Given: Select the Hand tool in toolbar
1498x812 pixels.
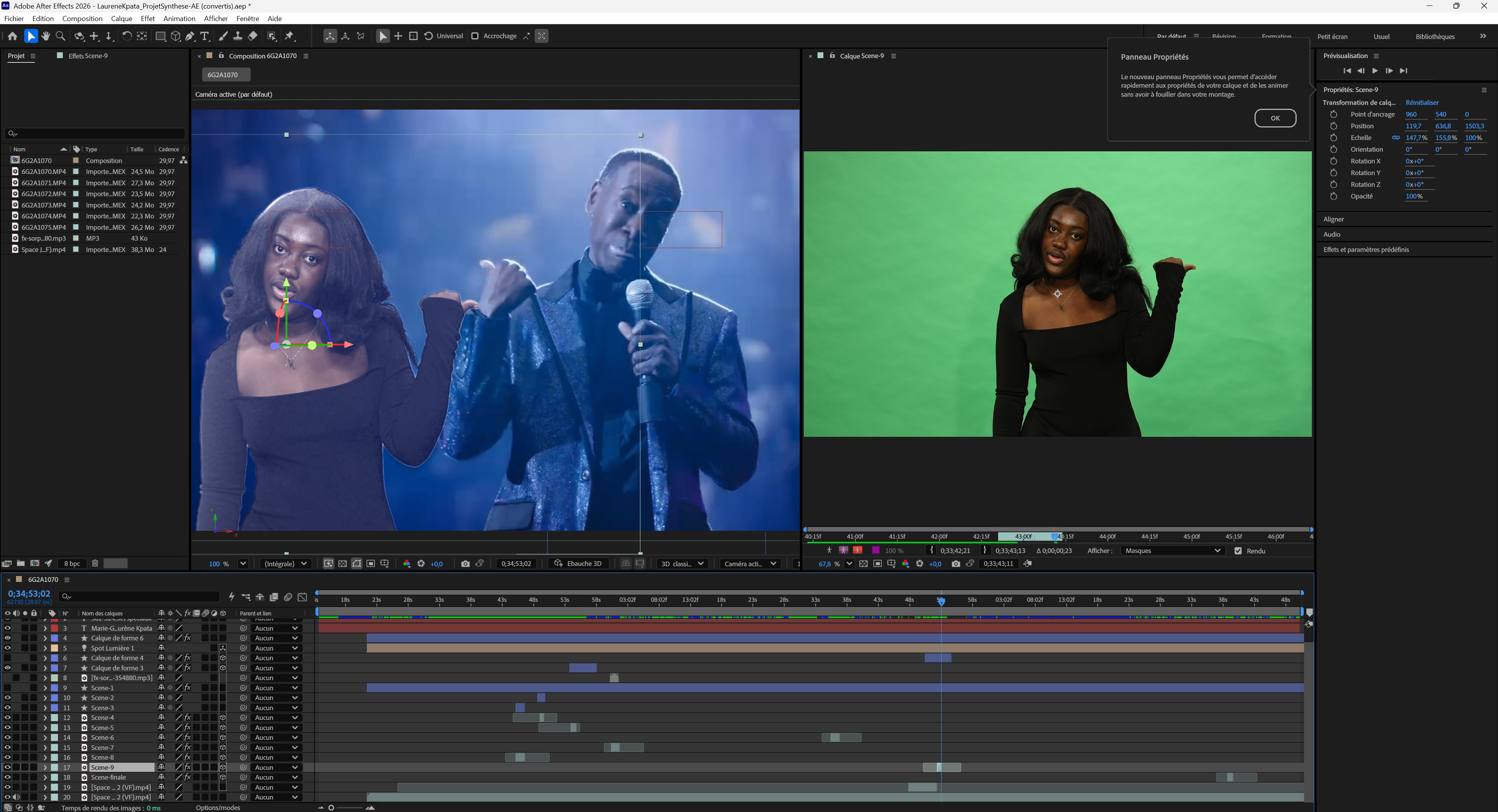Looking at the screenshot, I should 45,36.
